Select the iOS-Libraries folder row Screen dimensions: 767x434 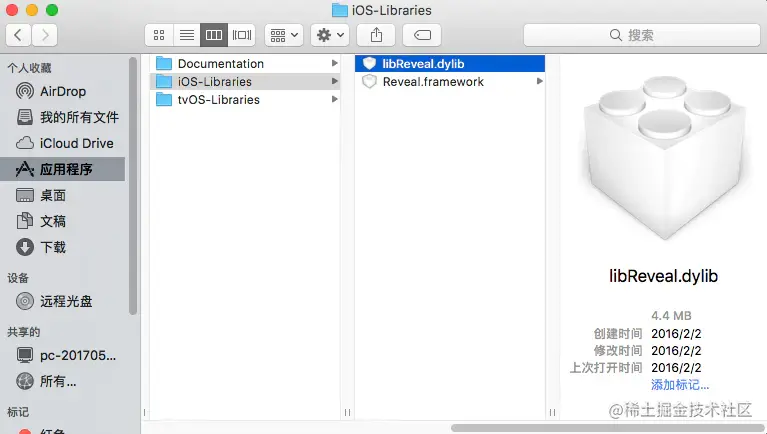coord(245,82)
